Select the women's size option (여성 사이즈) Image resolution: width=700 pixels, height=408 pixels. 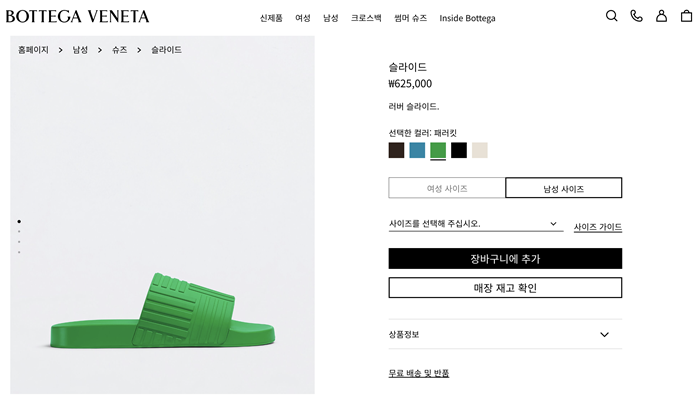click(447, 188)
